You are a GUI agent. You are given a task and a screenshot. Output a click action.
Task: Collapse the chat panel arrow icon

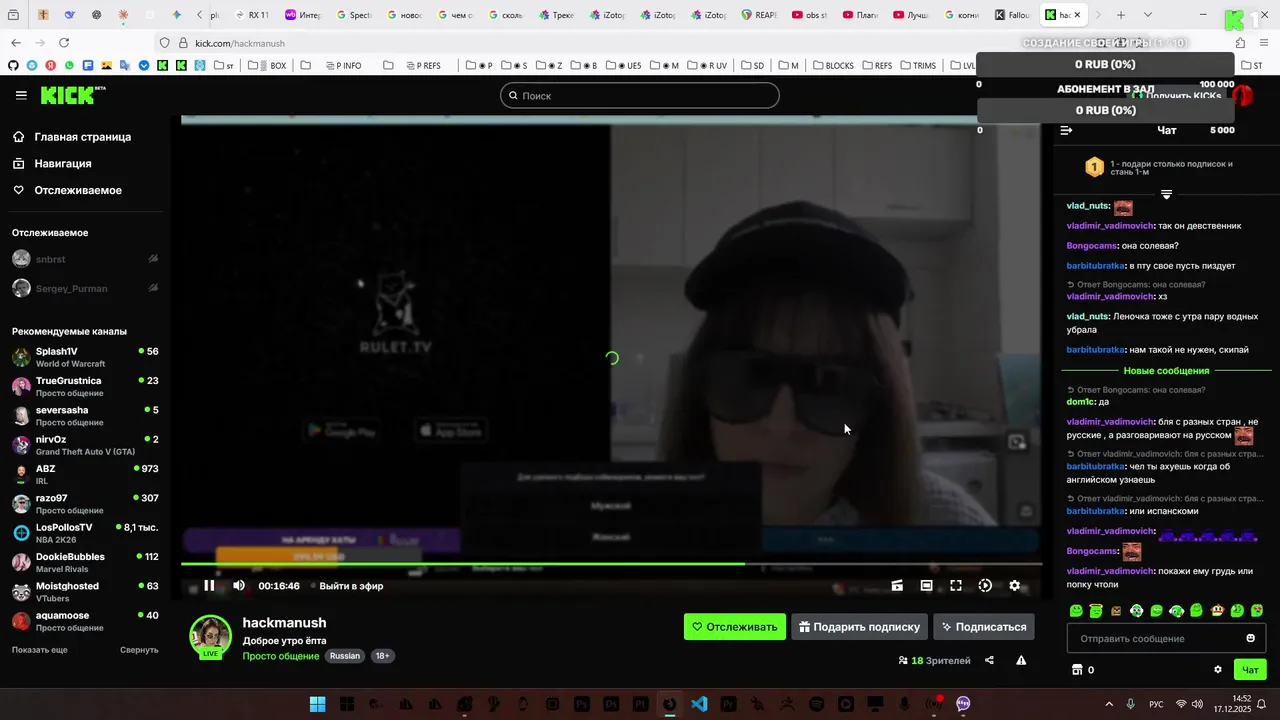pos(1066,130)
